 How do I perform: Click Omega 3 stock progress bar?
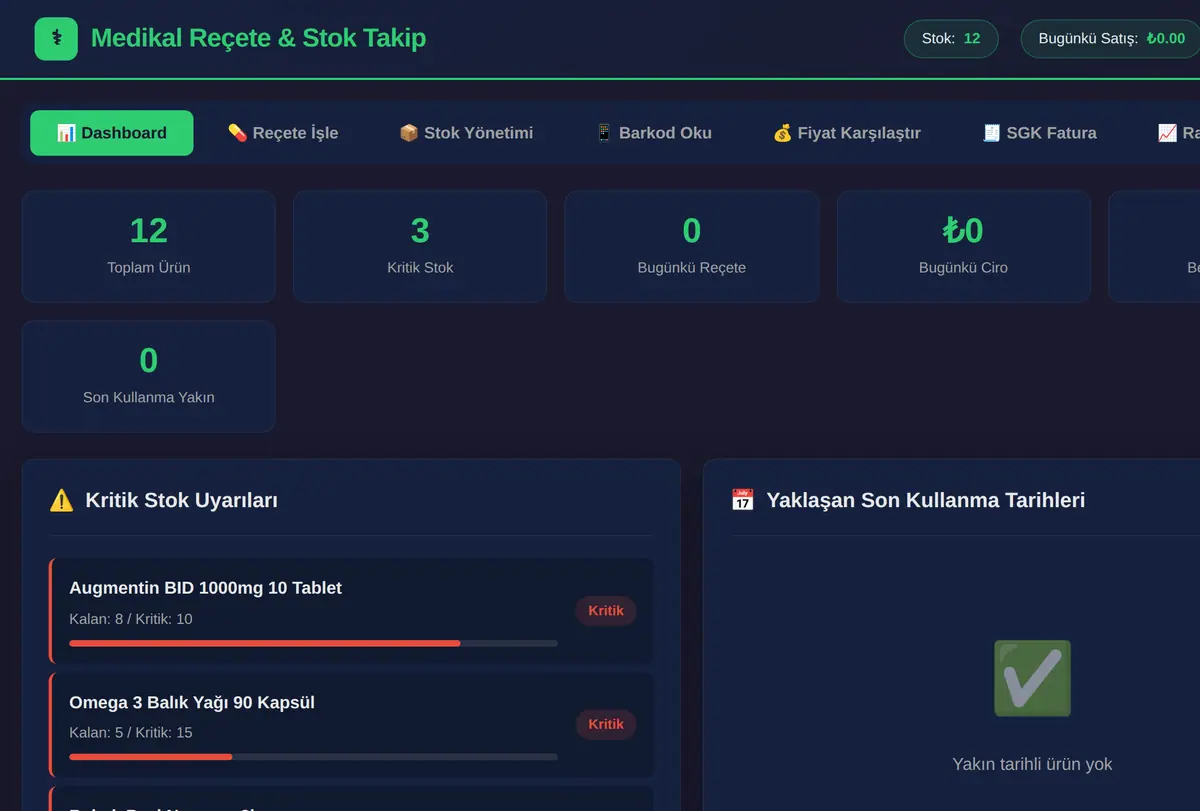[313, 757]
